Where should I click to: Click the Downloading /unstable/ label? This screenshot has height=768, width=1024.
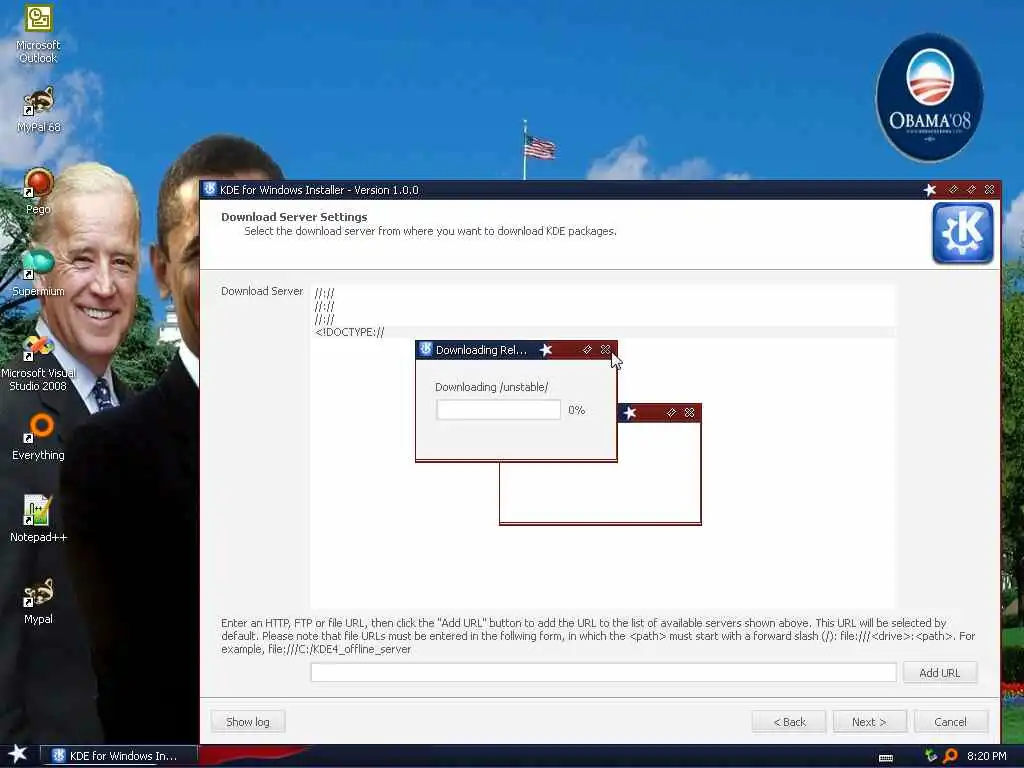(x=492, y=387)
